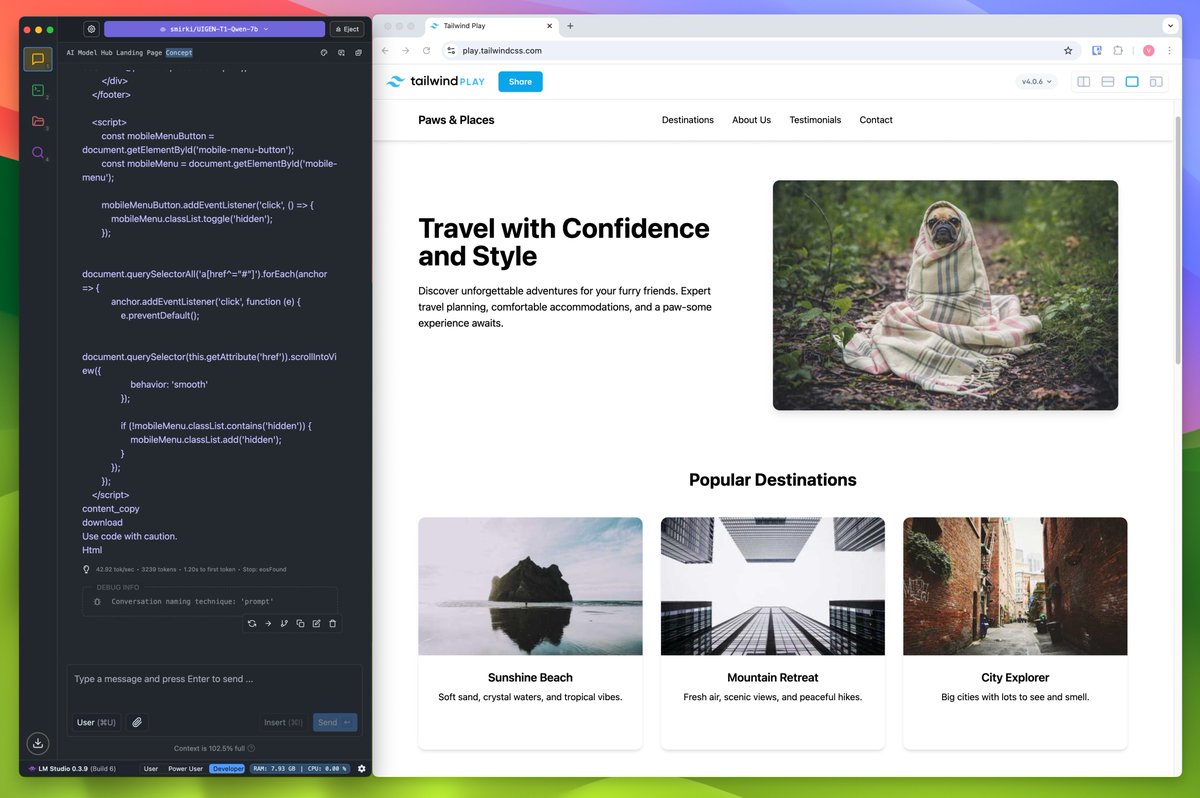Switch LM Studio to User mode
1200x798 pixels.
(x=150, y=769)
